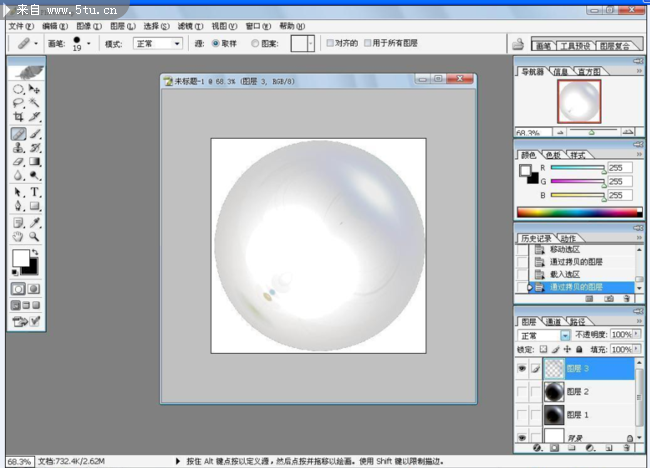Open the 滤镜 menu

pyautogui.click(x=188, y=26)
